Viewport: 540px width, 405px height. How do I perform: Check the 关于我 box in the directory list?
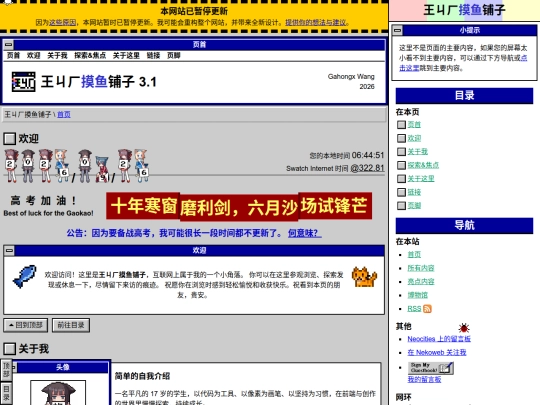401,152
